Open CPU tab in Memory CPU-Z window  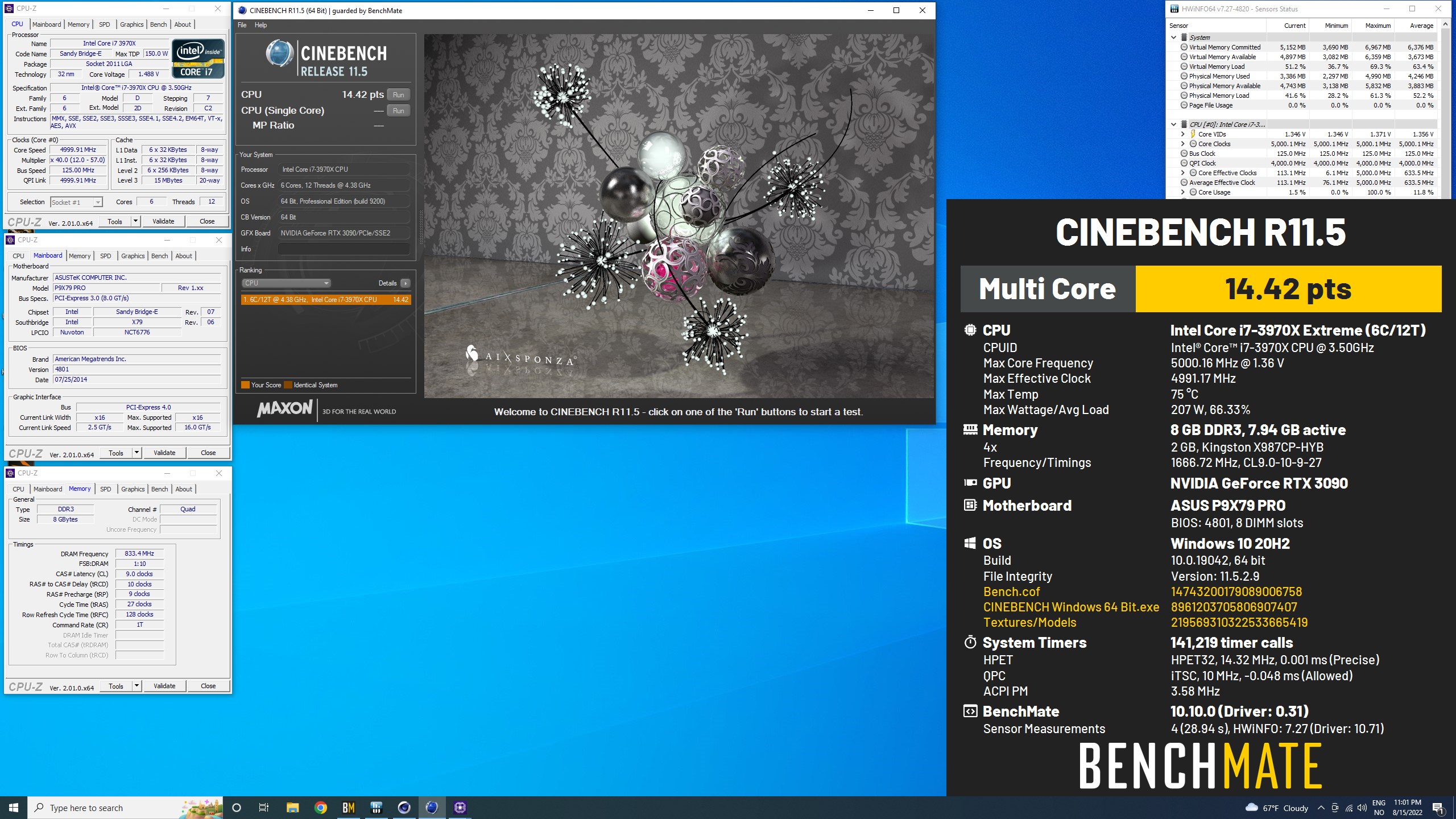tap(19, 489)
